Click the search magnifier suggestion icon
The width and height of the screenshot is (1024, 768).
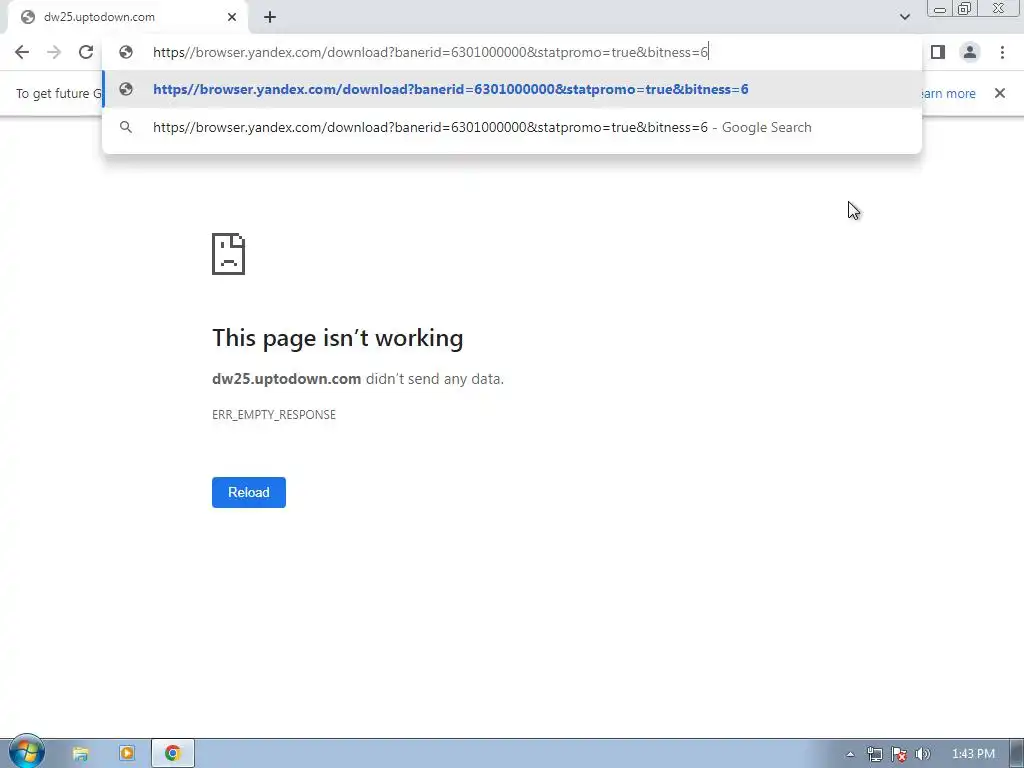(x=126, y=127)
